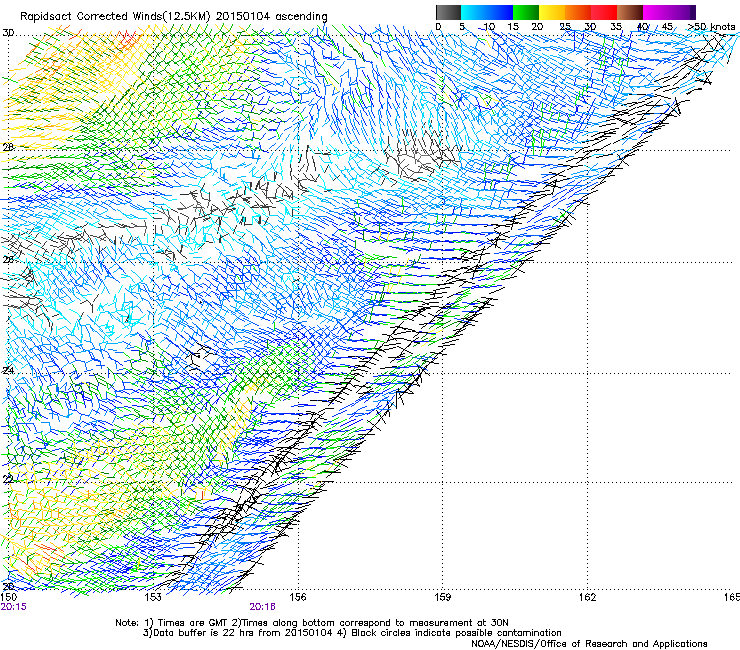The width and height of the screenshot is (740, 650).
Task: Click the longitude label '150'
Action: [9, 597]
